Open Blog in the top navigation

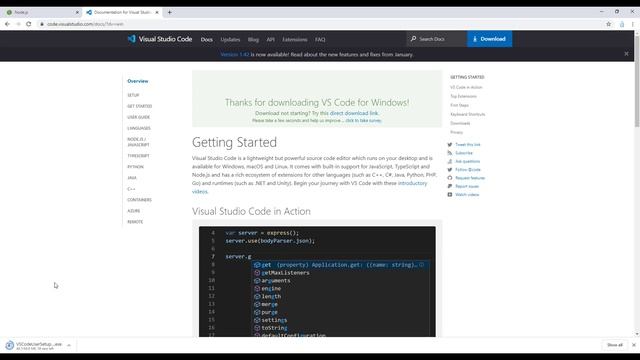point(253,40)
